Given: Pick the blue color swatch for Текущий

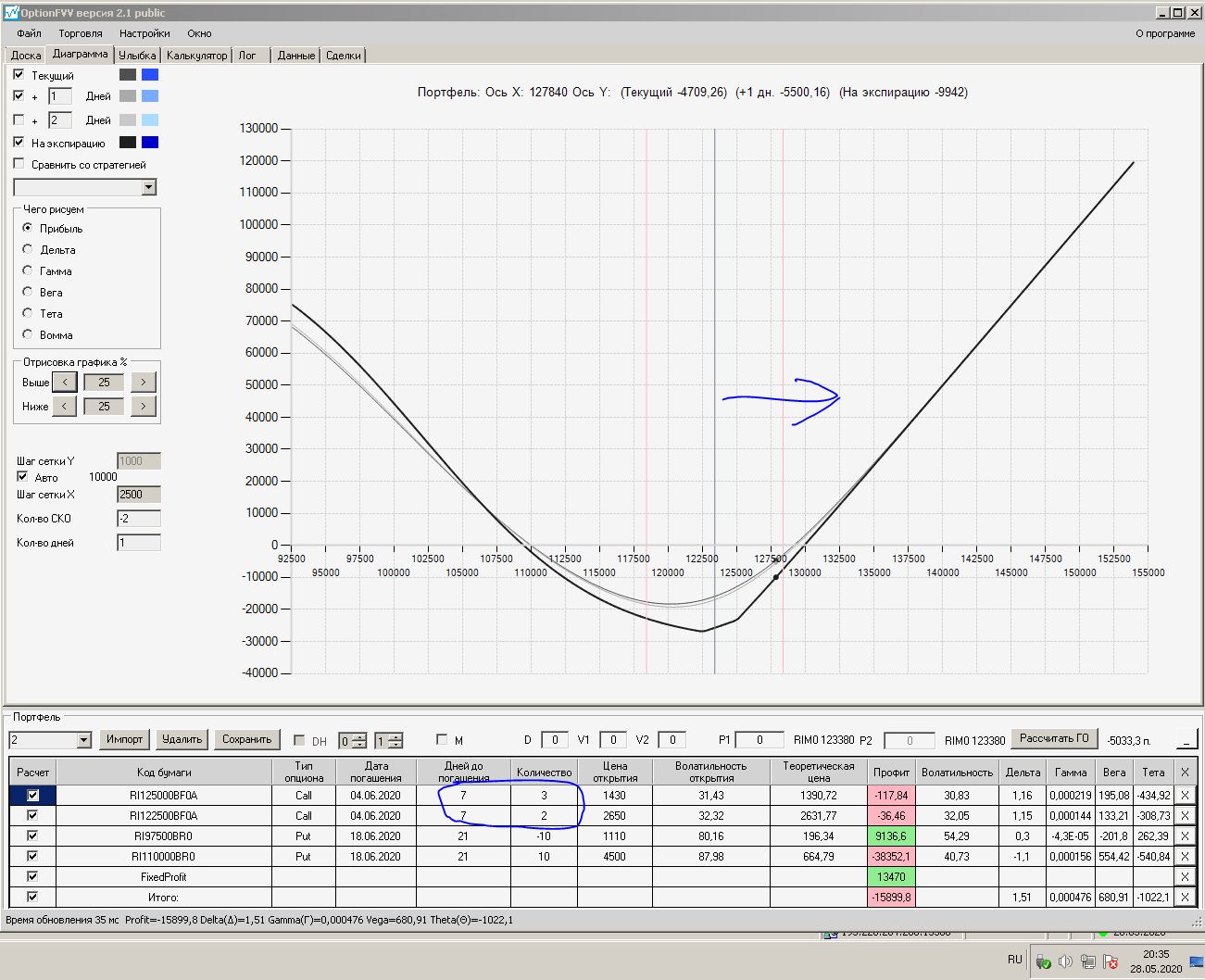Looking at the screenshot, I should click(x=149, y=75).
